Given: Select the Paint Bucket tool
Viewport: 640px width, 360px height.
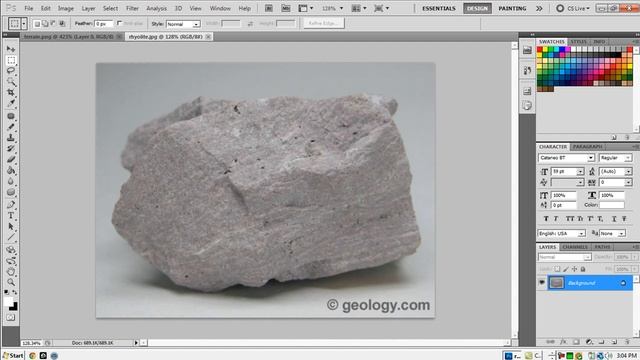Looking at the screenshot, I should [x=11, y=170].
